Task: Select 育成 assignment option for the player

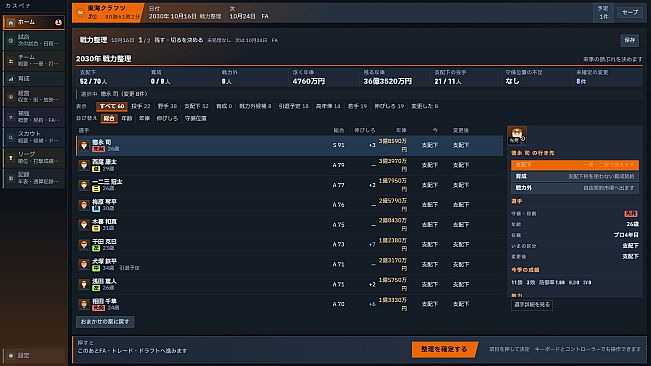Action: [575, 176]
